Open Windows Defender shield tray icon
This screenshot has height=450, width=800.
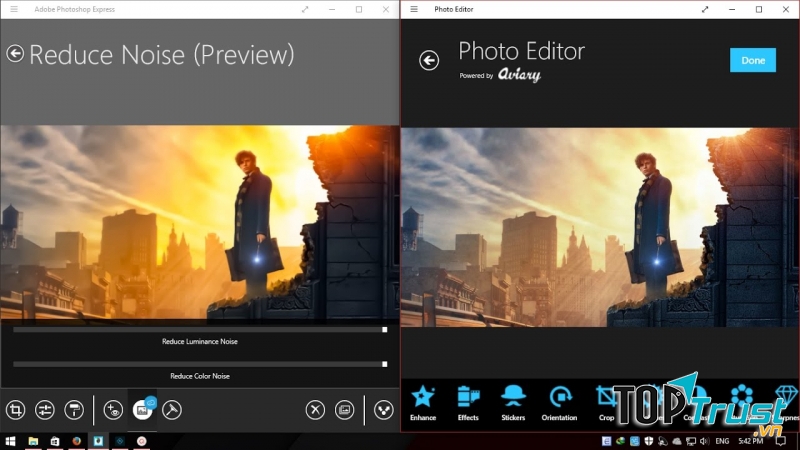pyautogui.click(x=648, y=441)
